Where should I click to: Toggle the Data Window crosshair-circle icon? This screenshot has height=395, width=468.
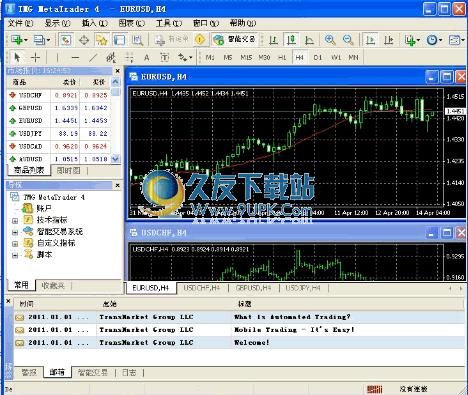tap(84, 40)
